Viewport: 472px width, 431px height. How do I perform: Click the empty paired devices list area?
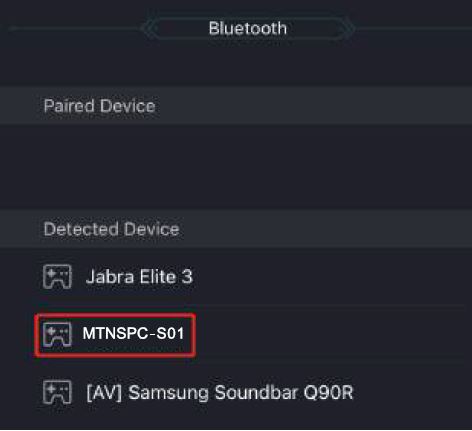(236, 167)
